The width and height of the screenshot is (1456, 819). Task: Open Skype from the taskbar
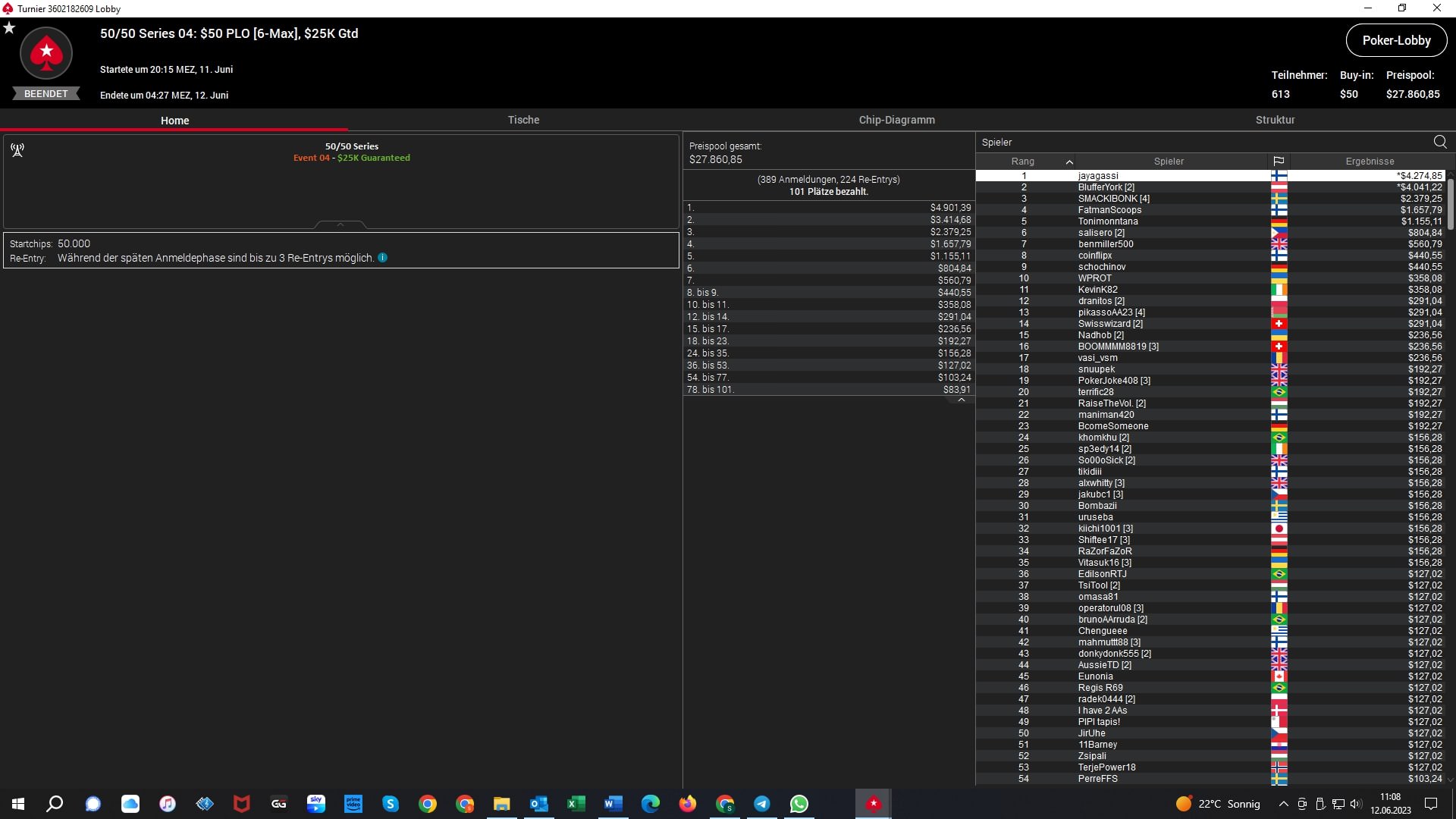[x=391, y=804]
